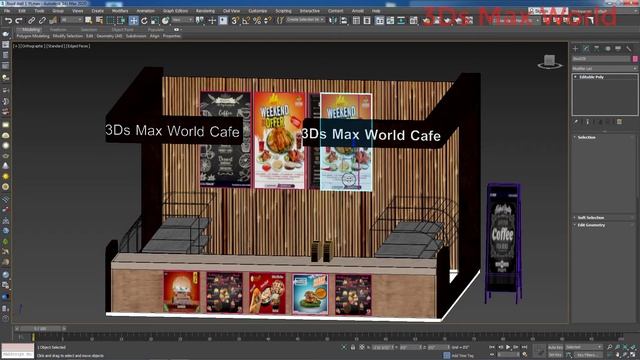Switch to the Object Paint ribbon tab

pos(122,30)
